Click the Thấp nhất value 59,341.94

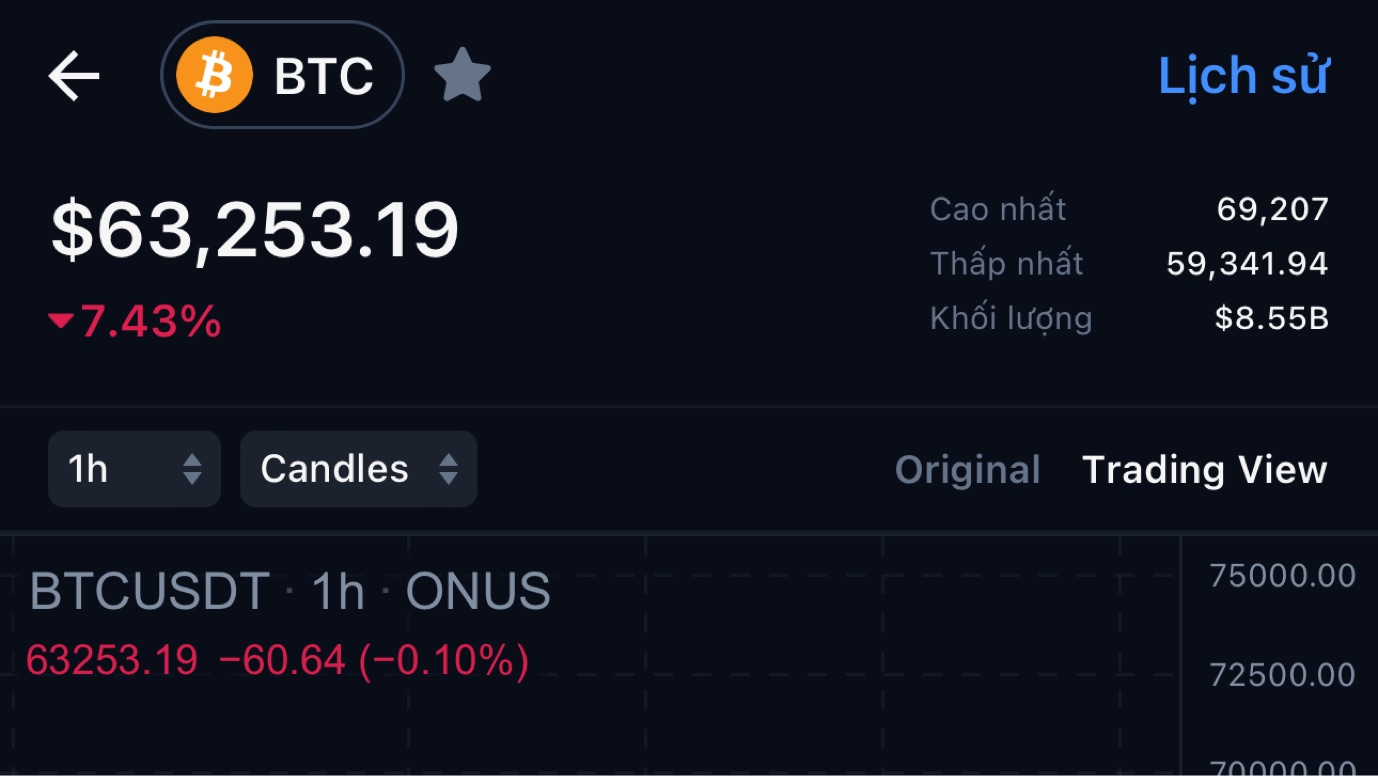[1247, 264]
